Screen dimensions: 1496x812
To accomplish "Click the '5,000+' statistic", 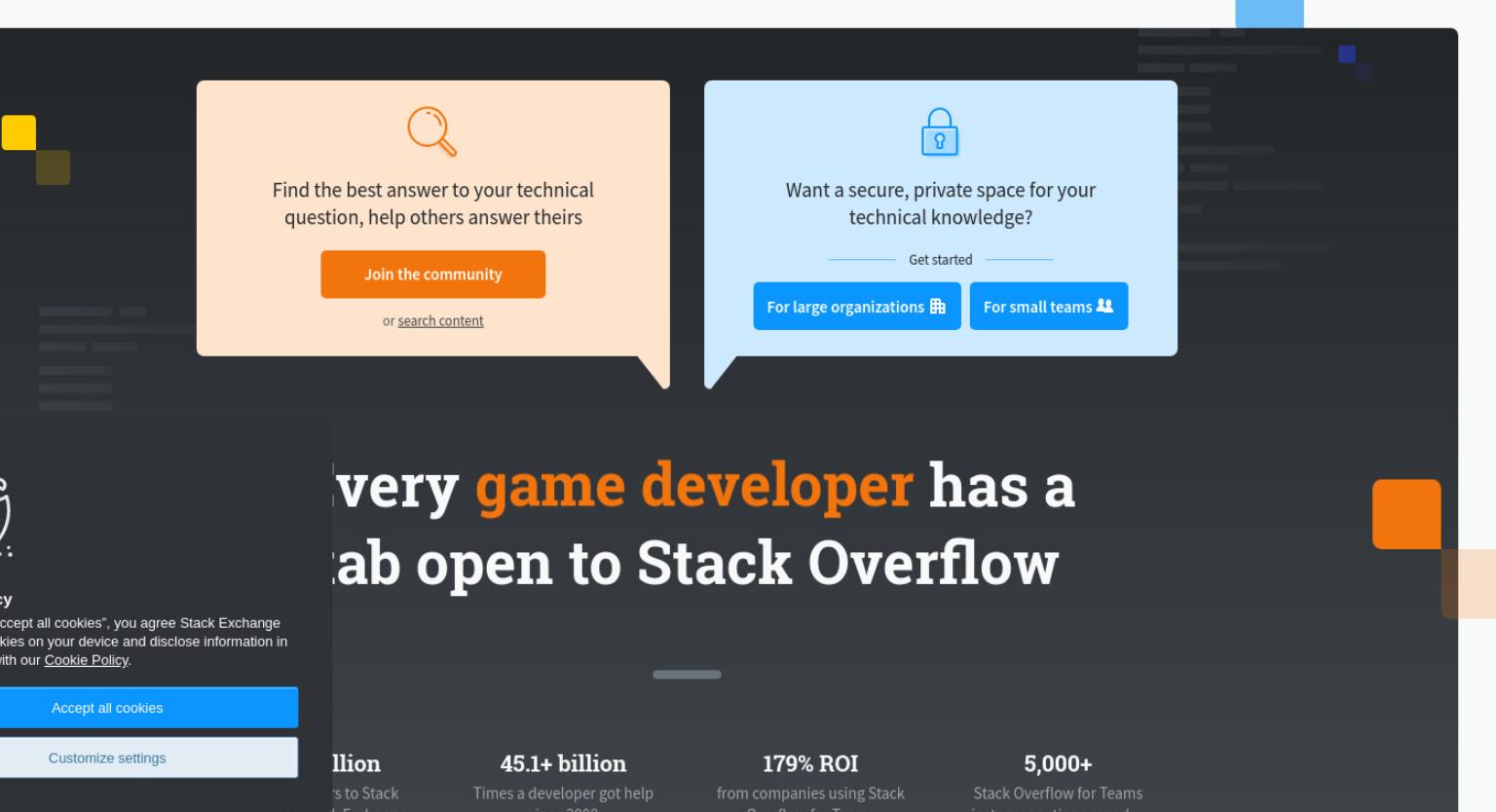I will point(1058,763).
